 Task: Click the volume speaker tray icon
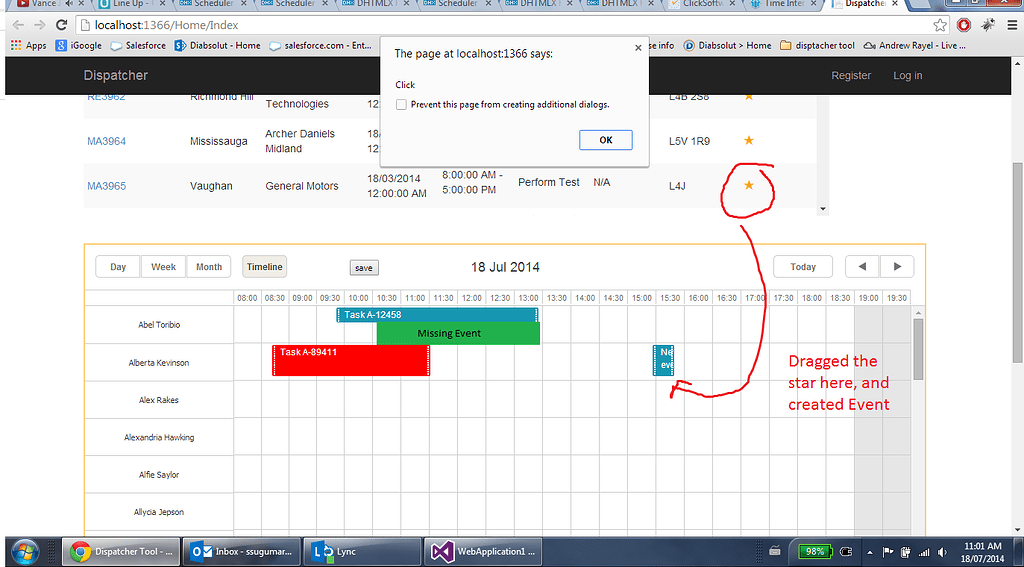click(942, 552)
